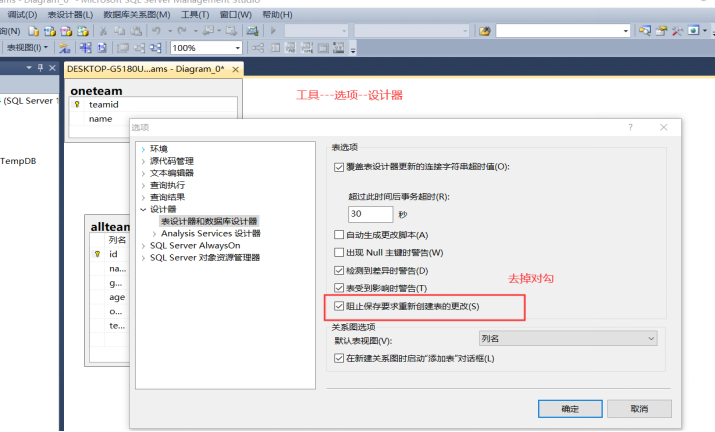The image size is (715, 432).
Task: Click the age column in allteam table
Action: tap(117, 297)
